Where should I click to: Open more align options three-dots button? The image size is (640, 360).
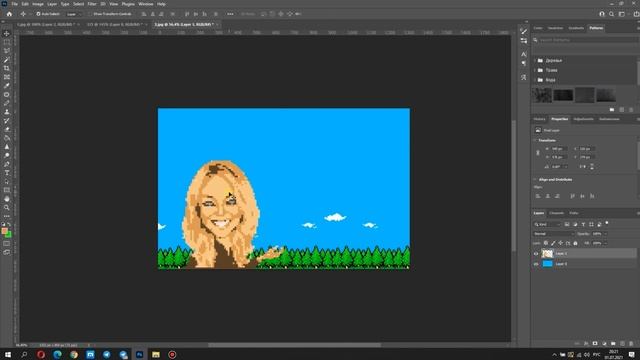point(230,14)
